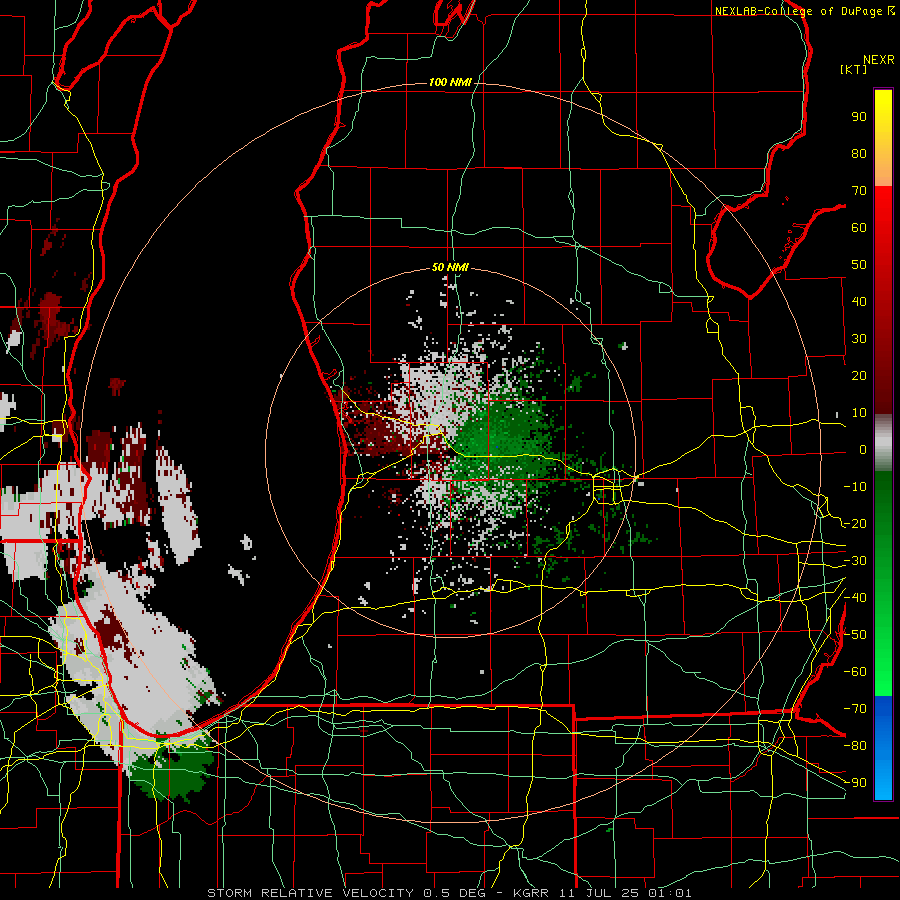Click the 50 value on the velocity scale
Screen dimensions: 900x900
tap(859, 265)
